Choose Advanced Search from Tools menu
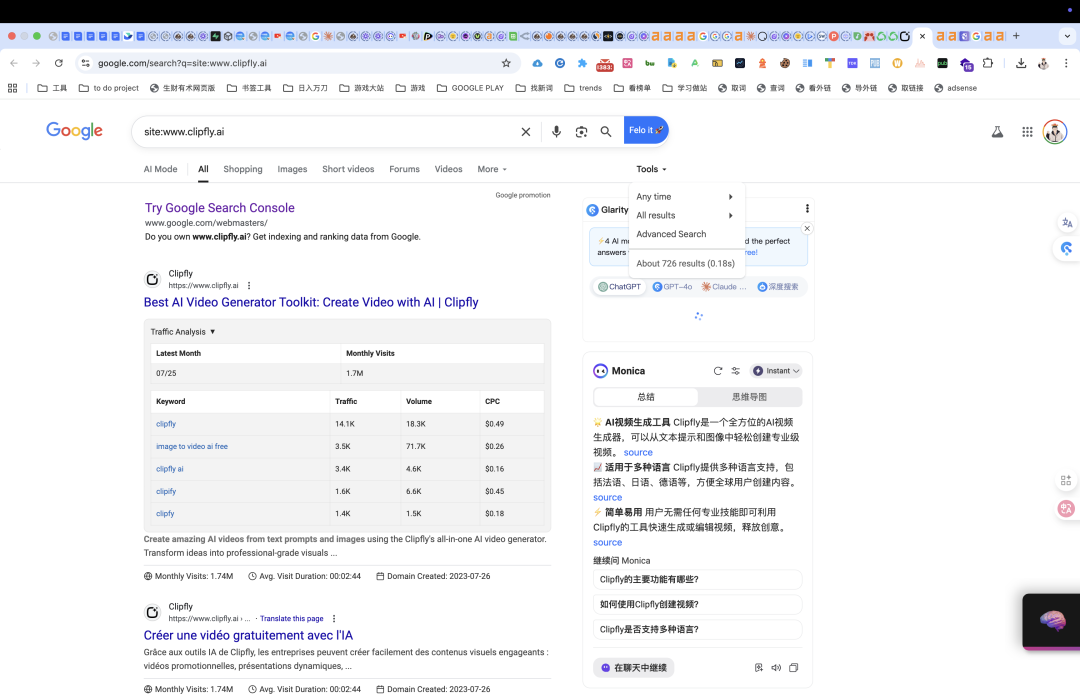The height and width of the screenshot is (698, 1080). point(671,234)
